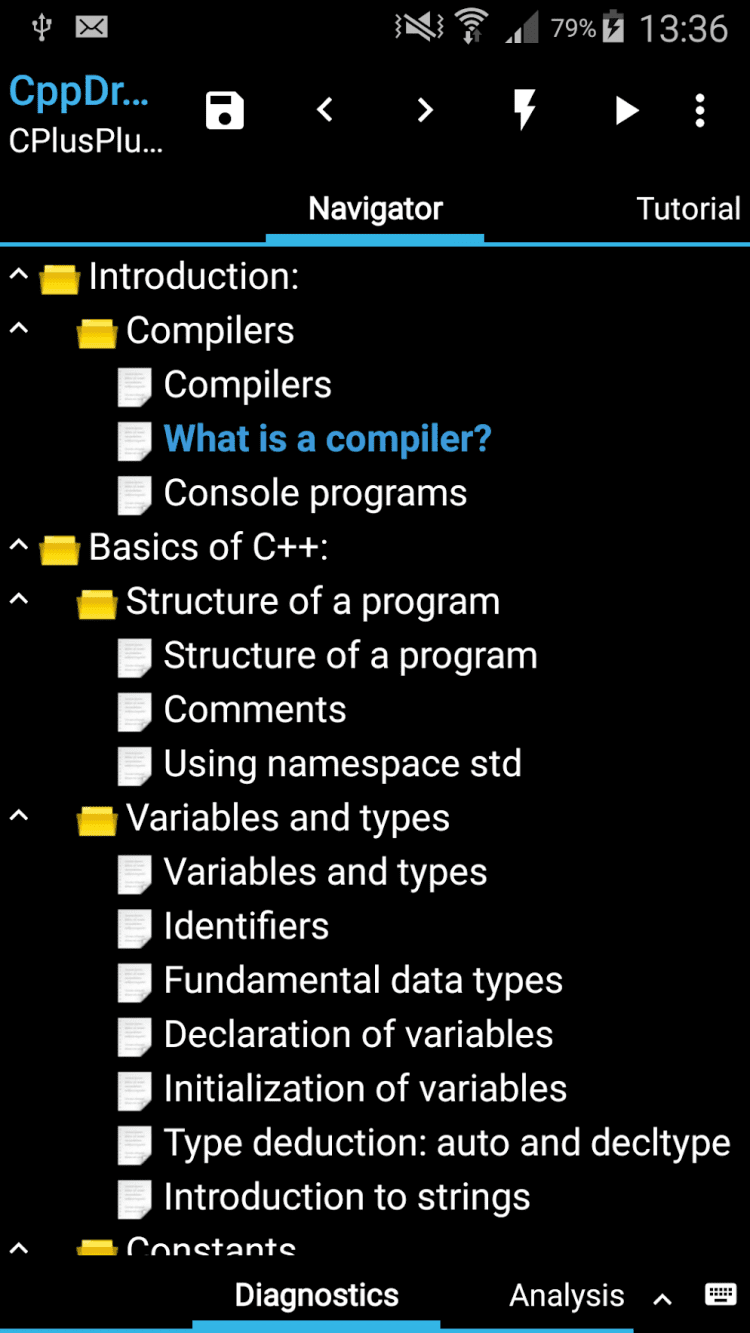Collapse the Basics of C++ section
This screenshot has height=1333, width=750.
click(x=18, y=545)
